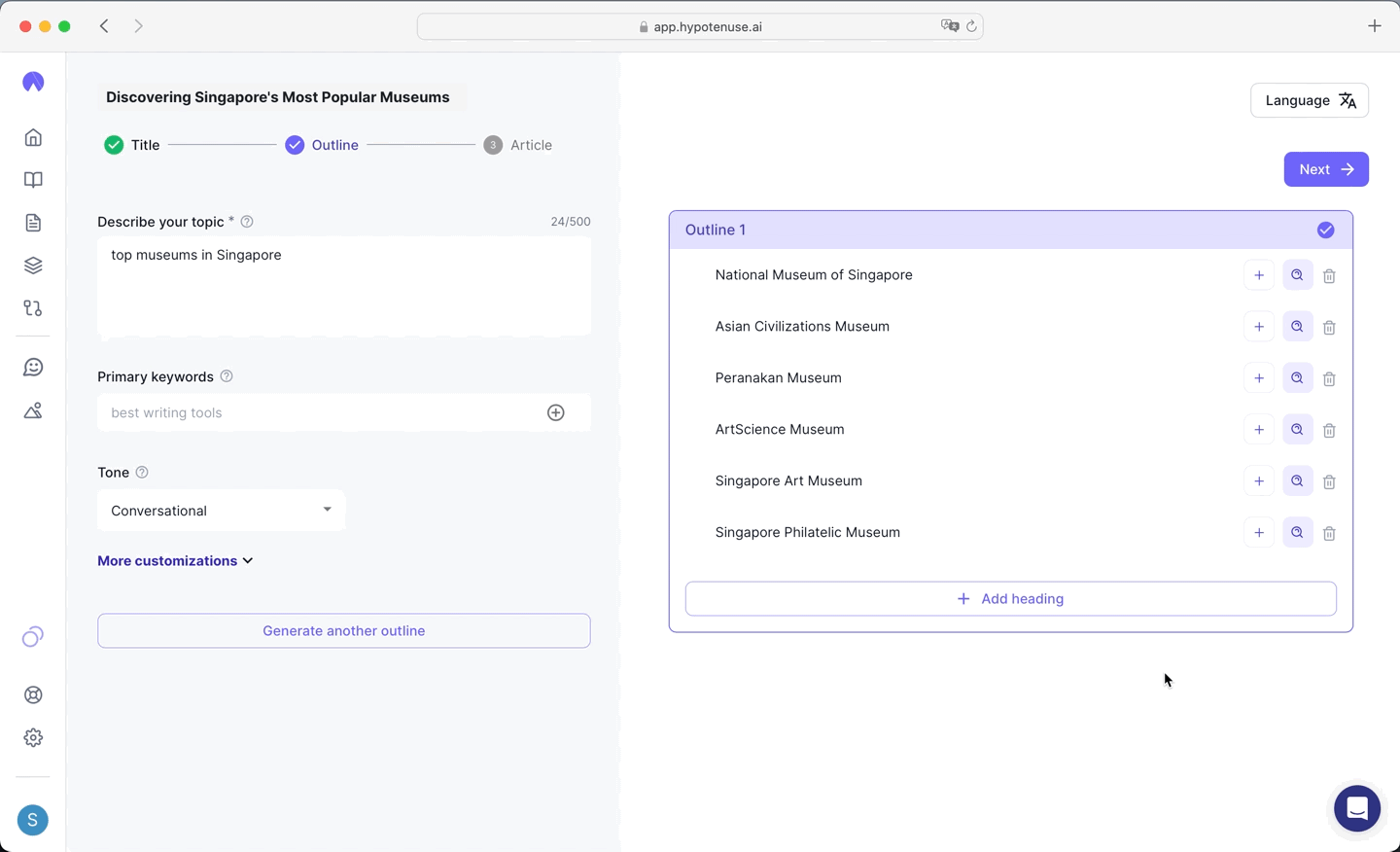Screen dimensions: 1400x852
Task: Click the Primary keywords input field
Action: point(321,412)
